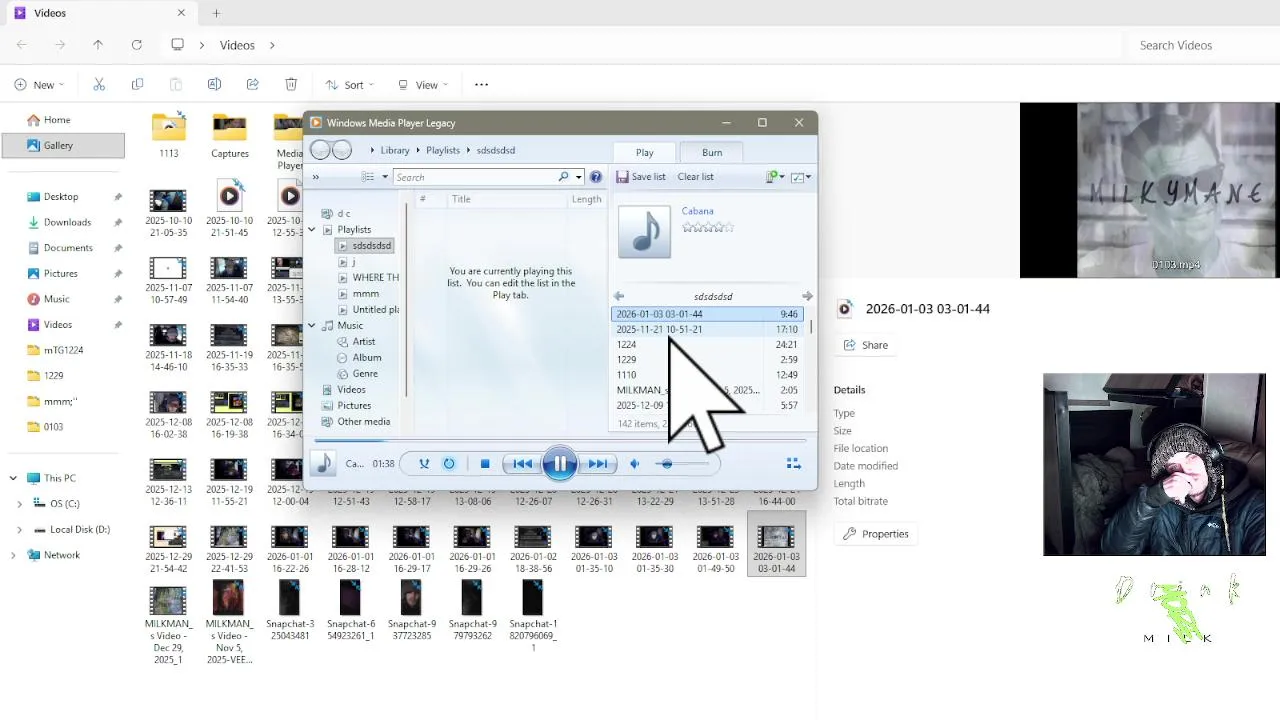Image resolution: width=1280 pixels, height=720 pixels.
Task: Click the Delete icon in Explorer toolbar
Action: [x=291, y=85]
